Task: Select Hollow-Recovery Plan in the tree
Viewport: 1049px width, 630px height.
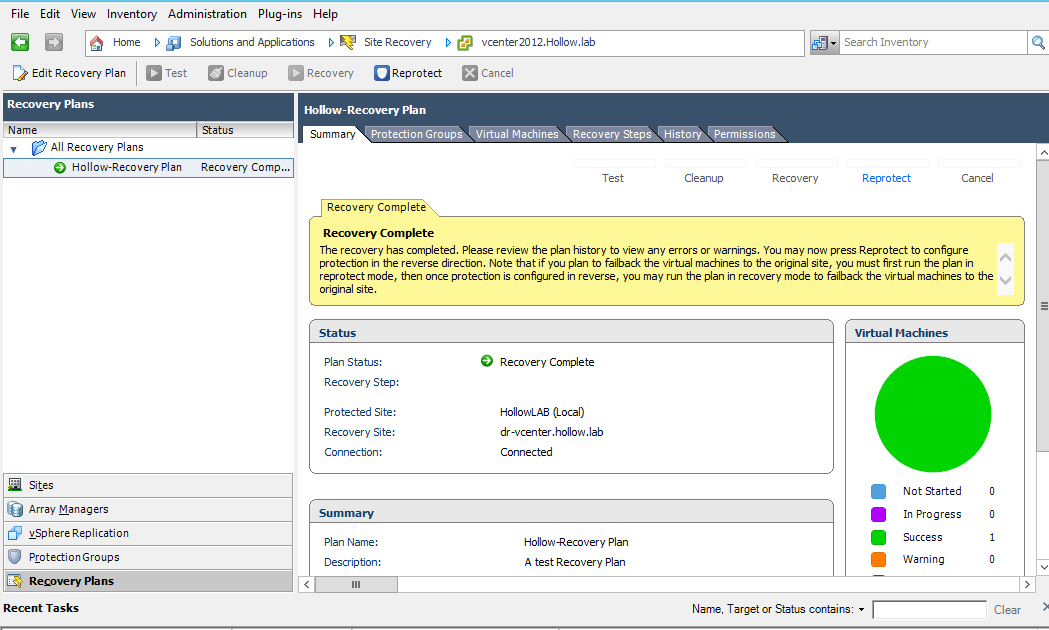Action: pos(126,167)
